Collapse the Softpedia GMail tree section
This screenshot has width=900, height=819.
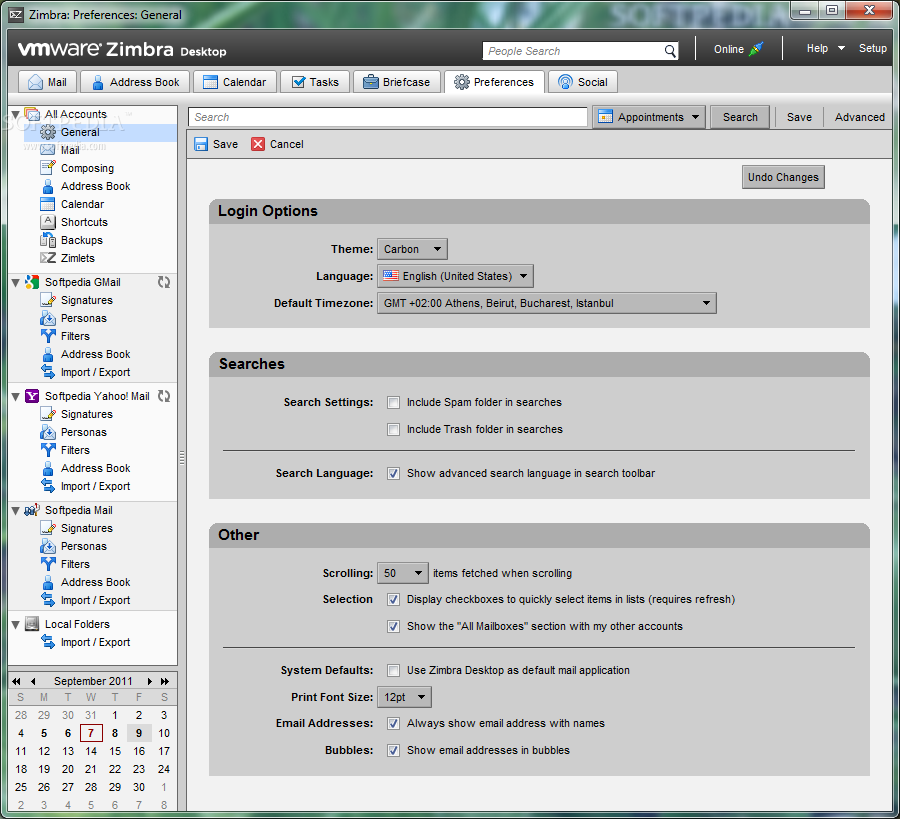pyautogui.click(x=15, y=282)
